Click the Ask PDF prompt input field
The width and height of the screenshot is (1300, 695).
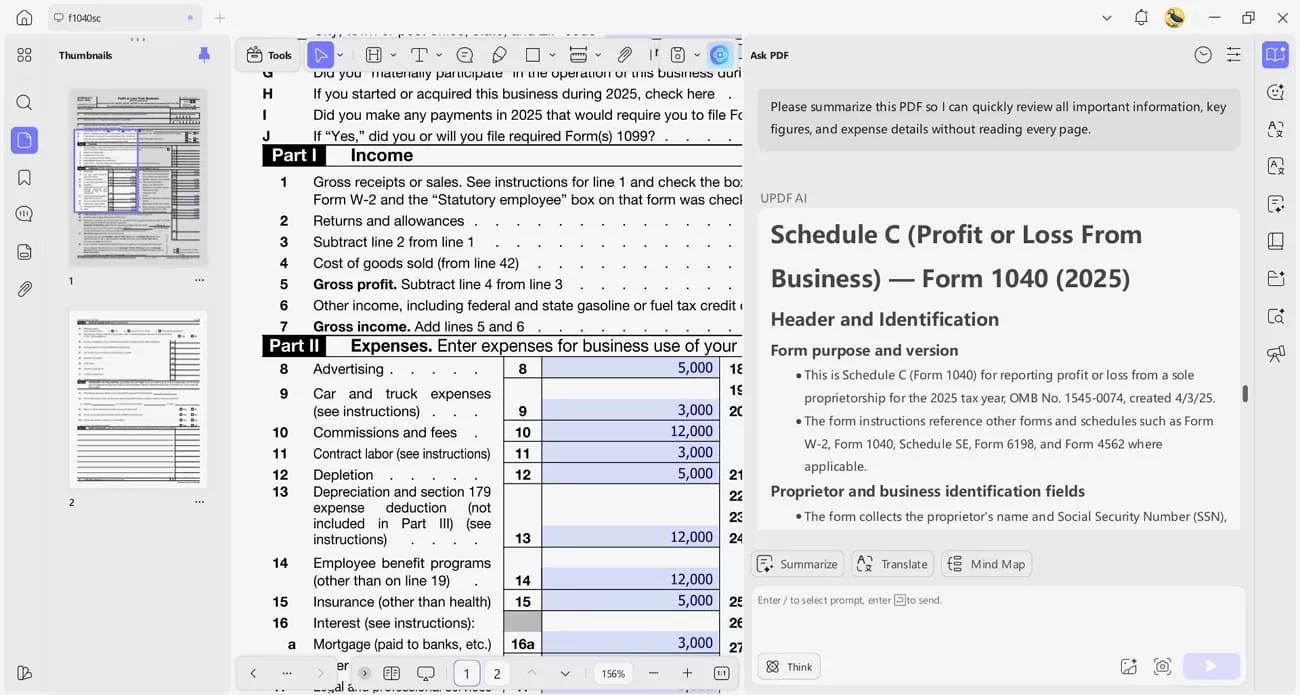point(998,620)
